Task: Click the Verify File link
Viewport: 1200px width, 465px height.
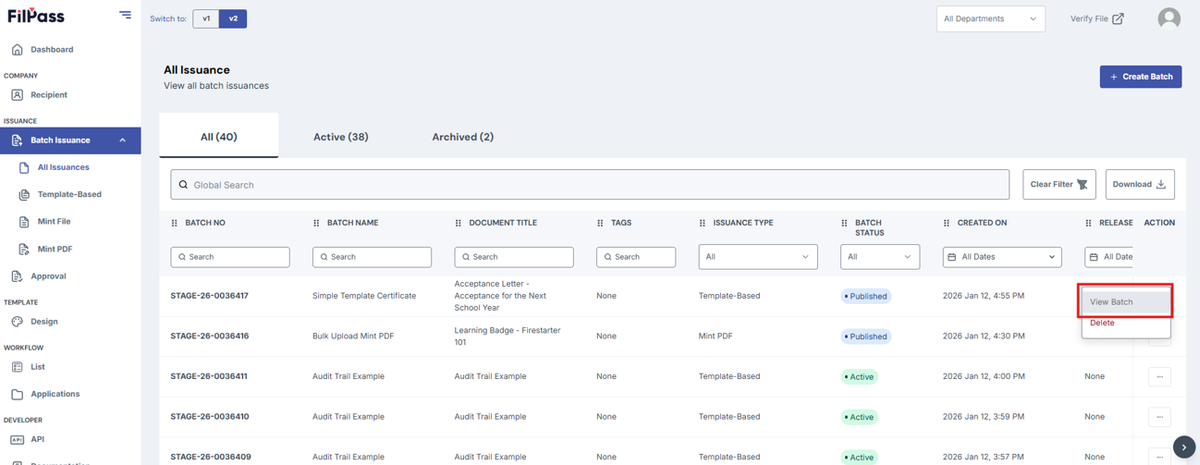Action: point(1097,18)
